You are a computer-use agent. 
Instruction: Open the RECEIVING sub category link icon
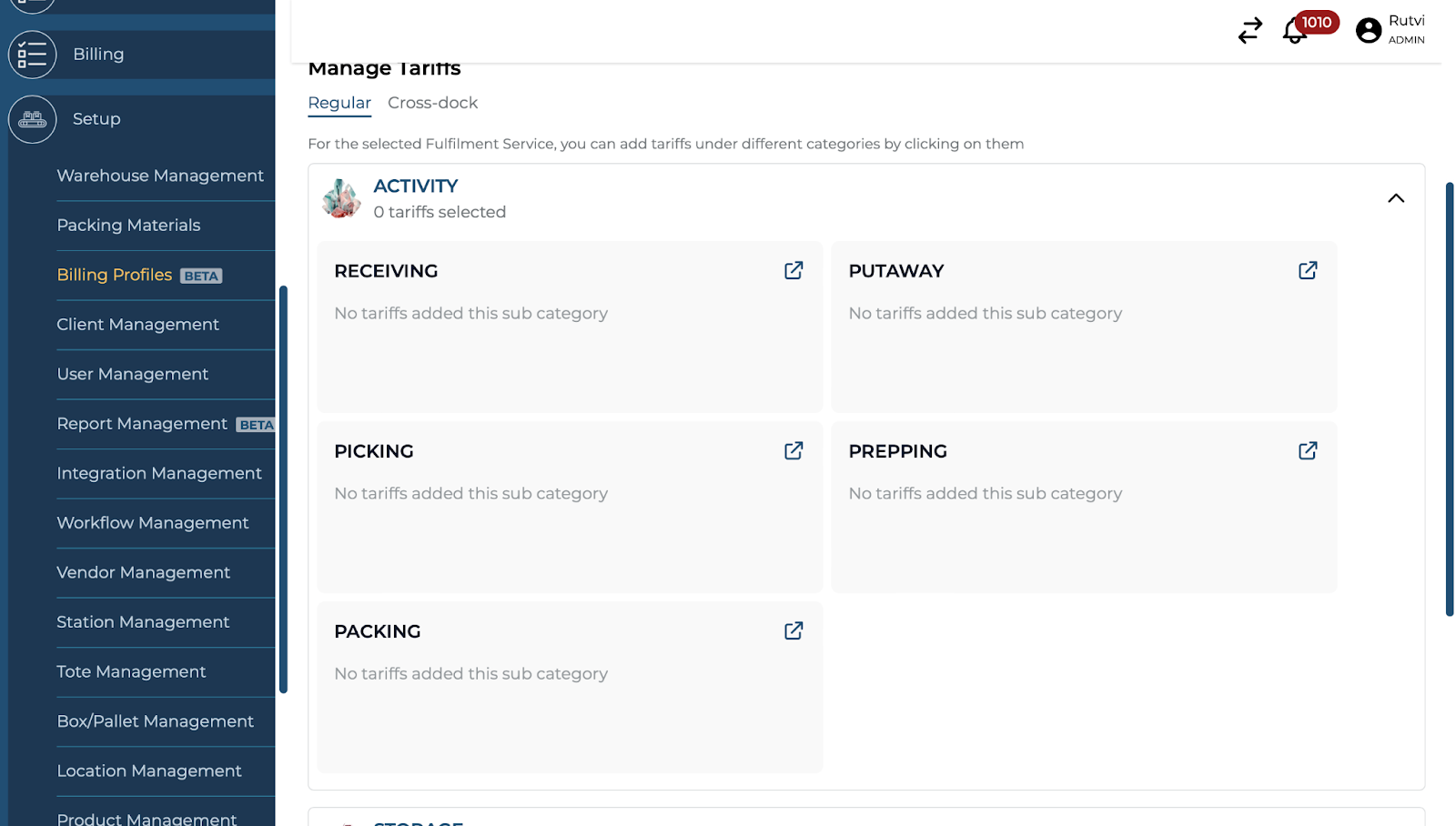point(794,270)
